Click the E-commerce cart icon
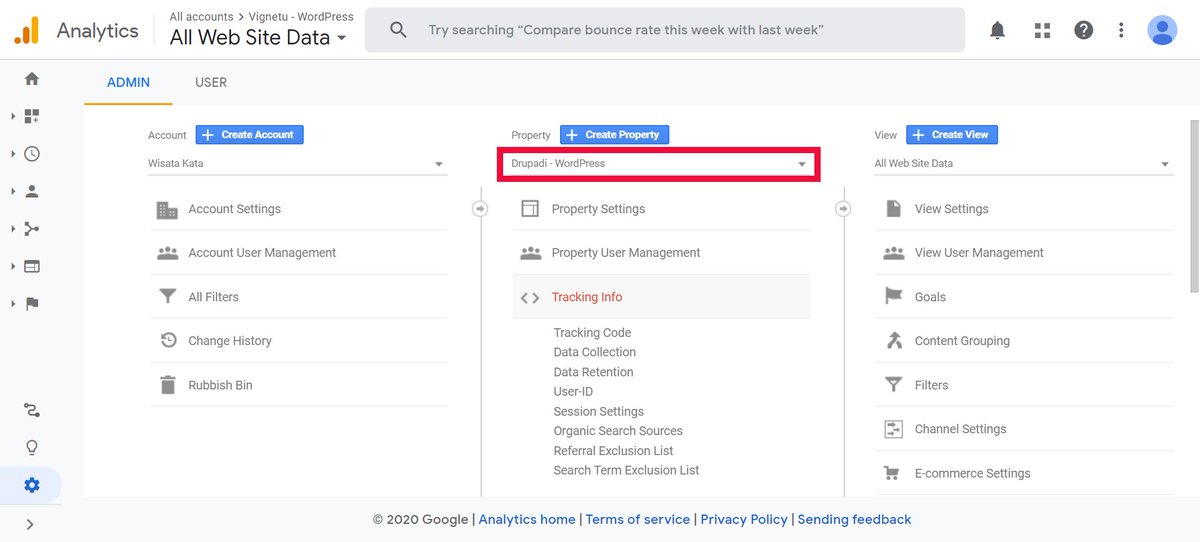 (894, 473)
